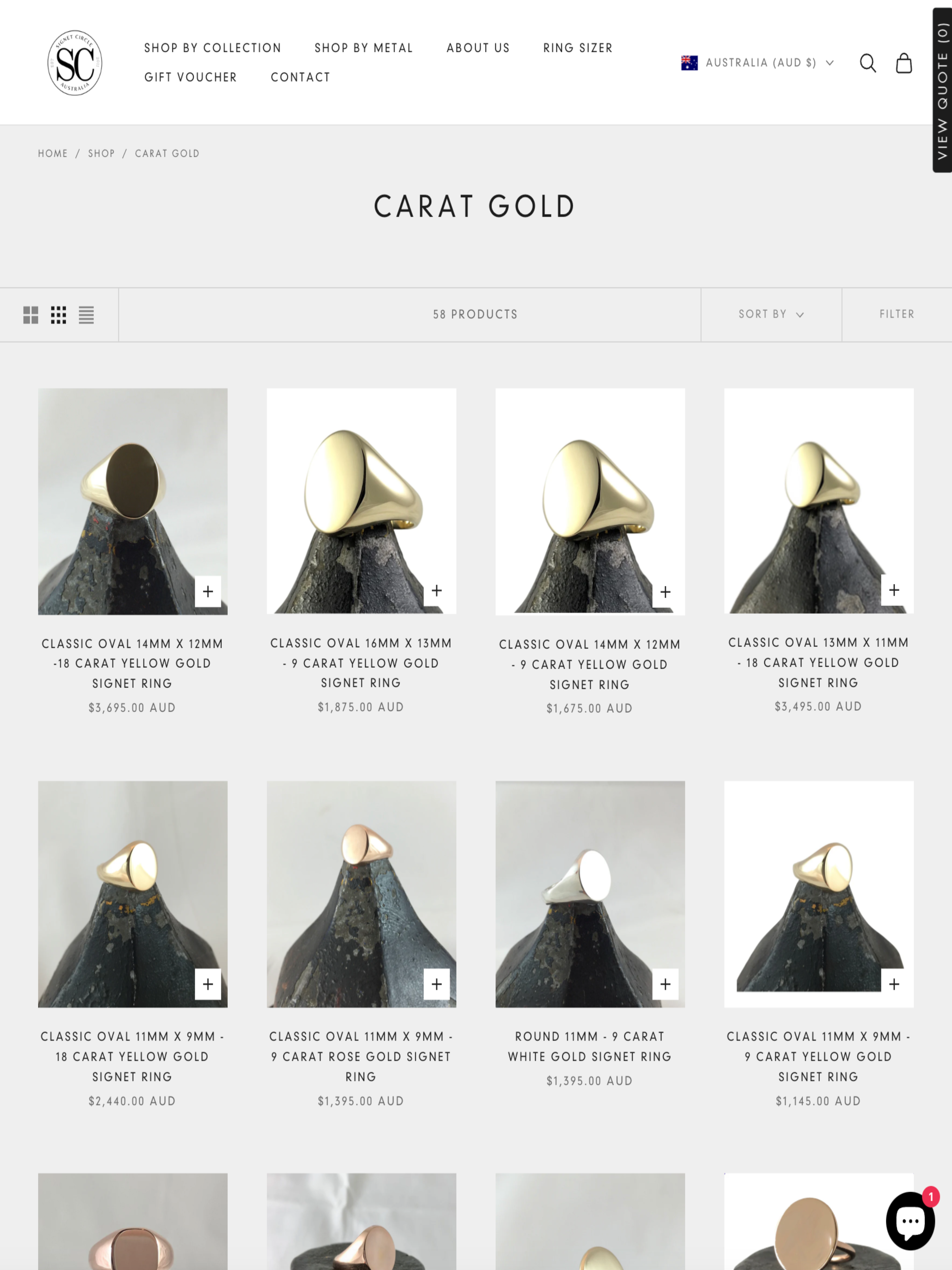Open the Shop by Collection menu
952x1270 pixels.
pos(212,48)
